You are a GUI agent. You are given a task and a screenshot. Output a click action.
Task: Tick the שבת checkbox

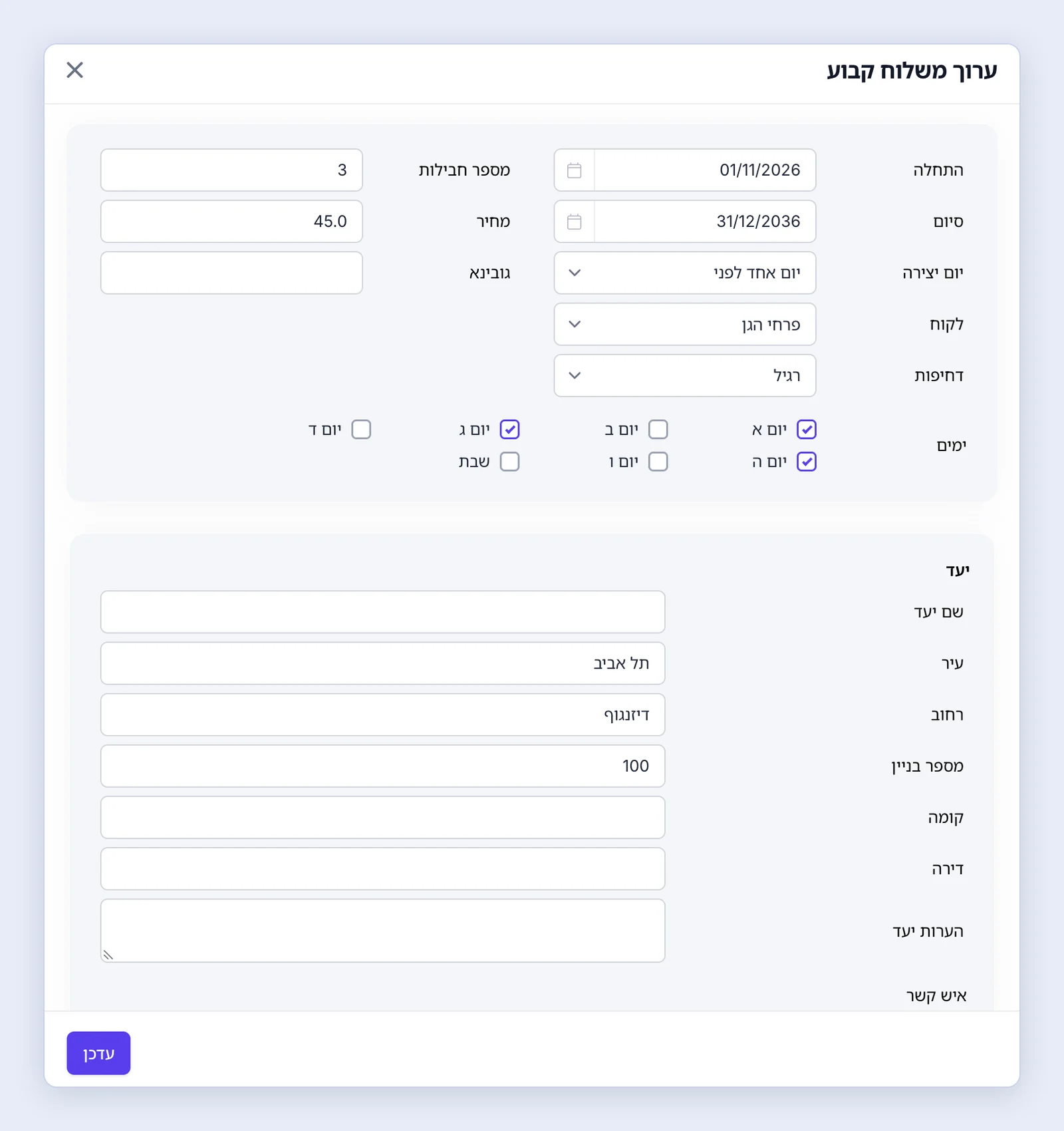coord(510,462)
